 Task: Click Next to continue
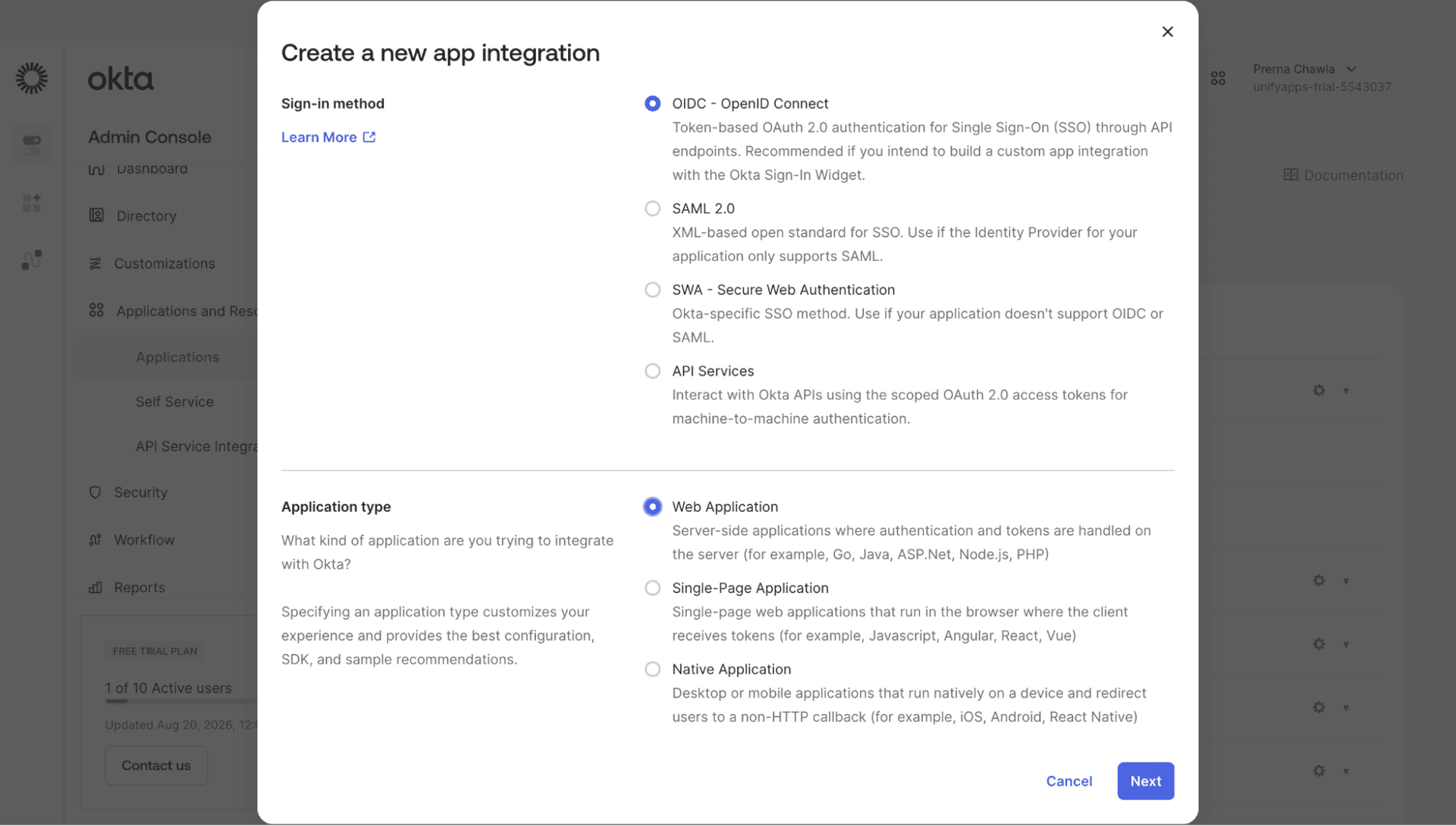coord(1145,781)
